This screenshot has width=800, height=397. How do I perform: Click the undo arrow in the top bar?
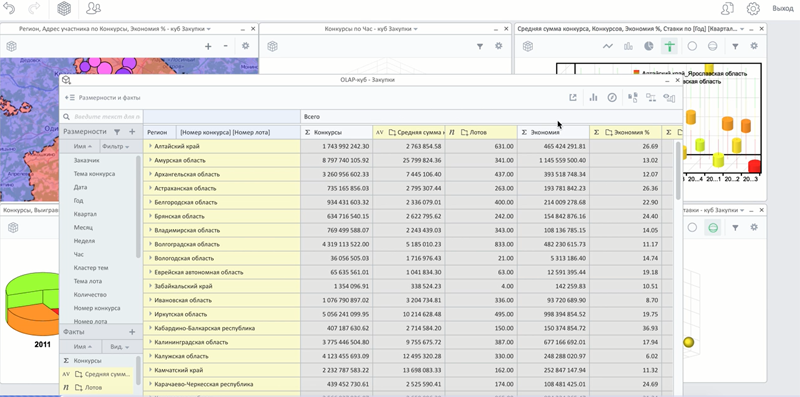pos(9,8)
